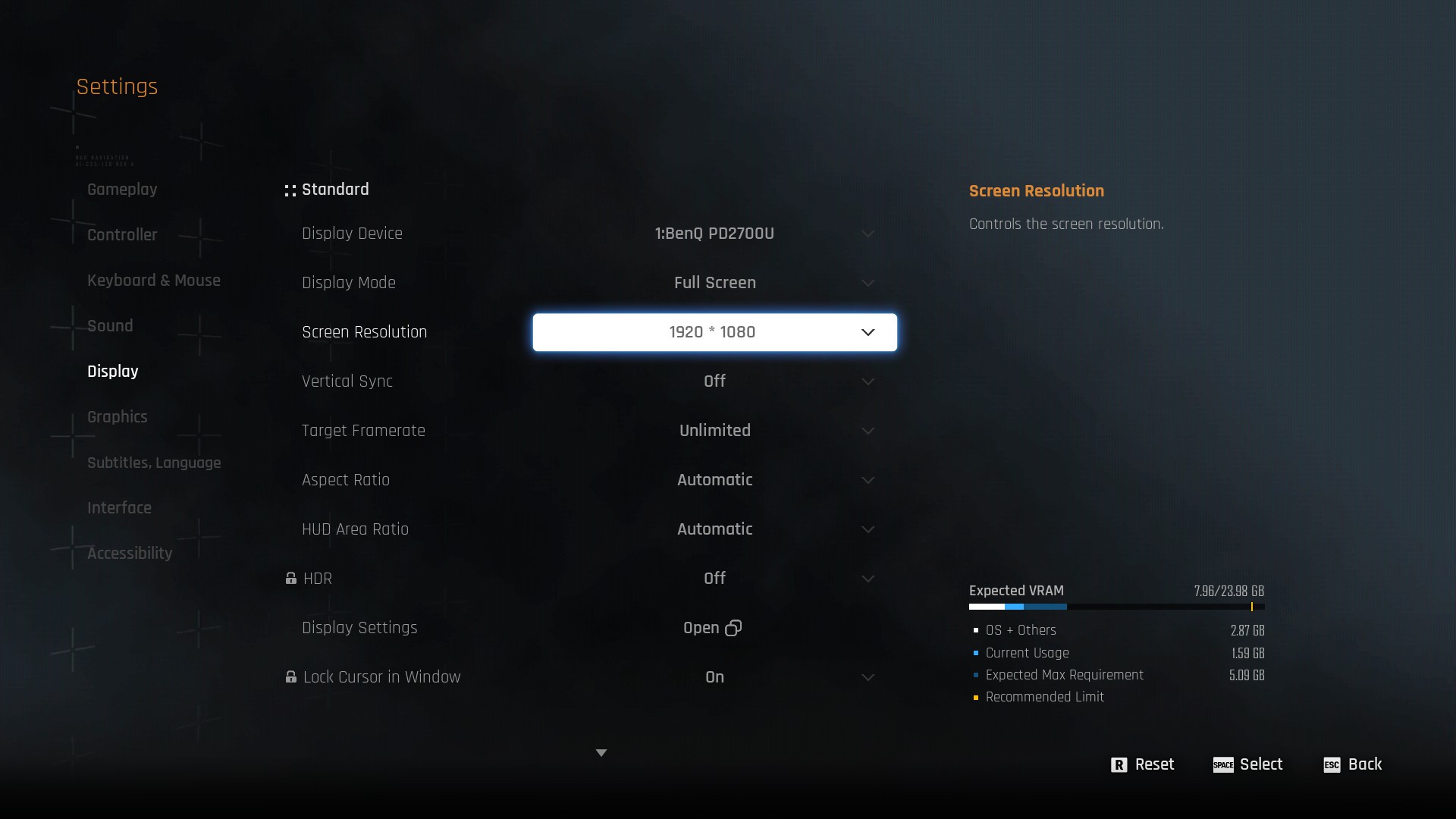Click the SPACE key Select icon

point(1222,765)
